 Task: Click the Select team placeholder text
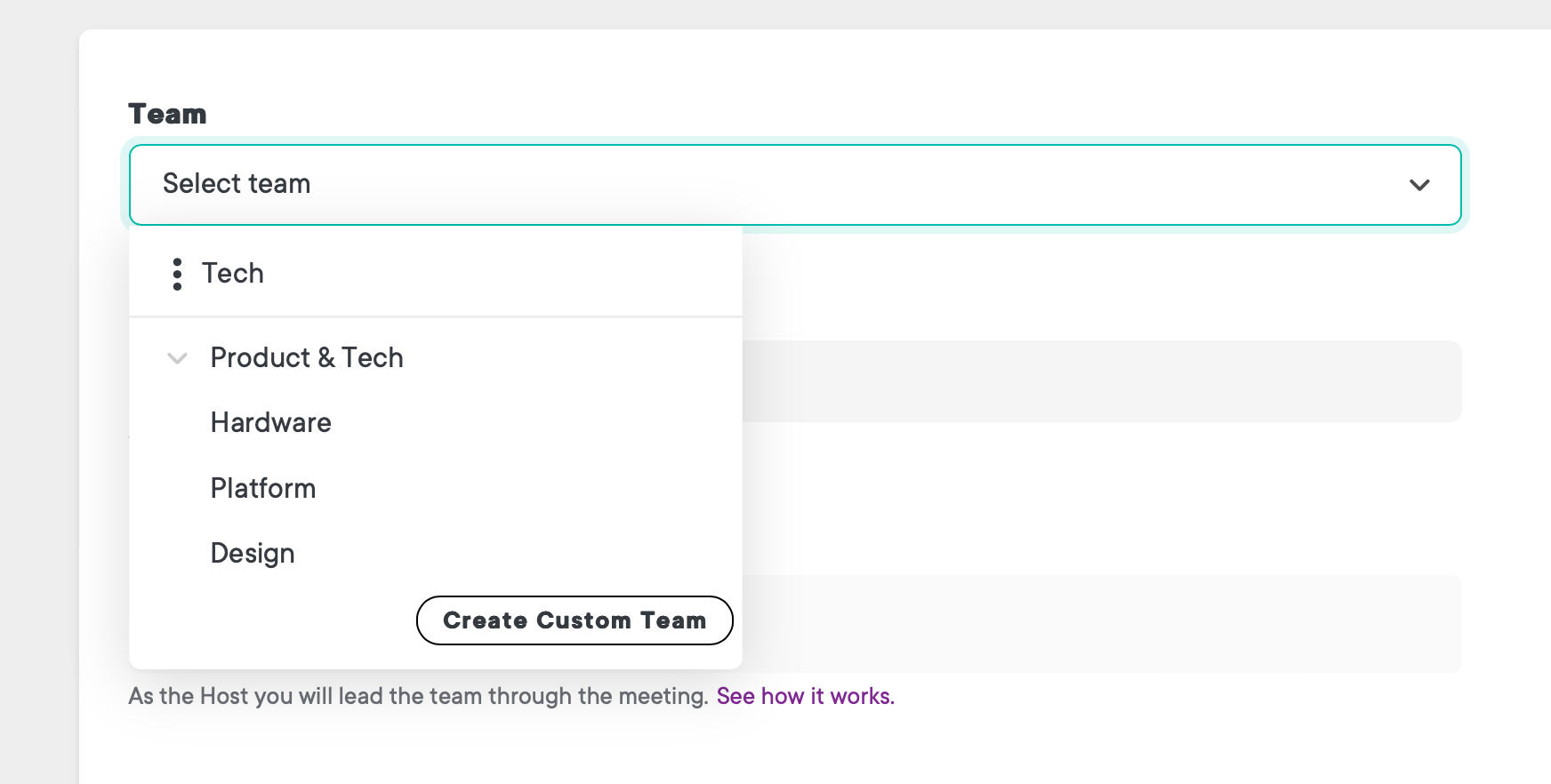click(237, 183)
